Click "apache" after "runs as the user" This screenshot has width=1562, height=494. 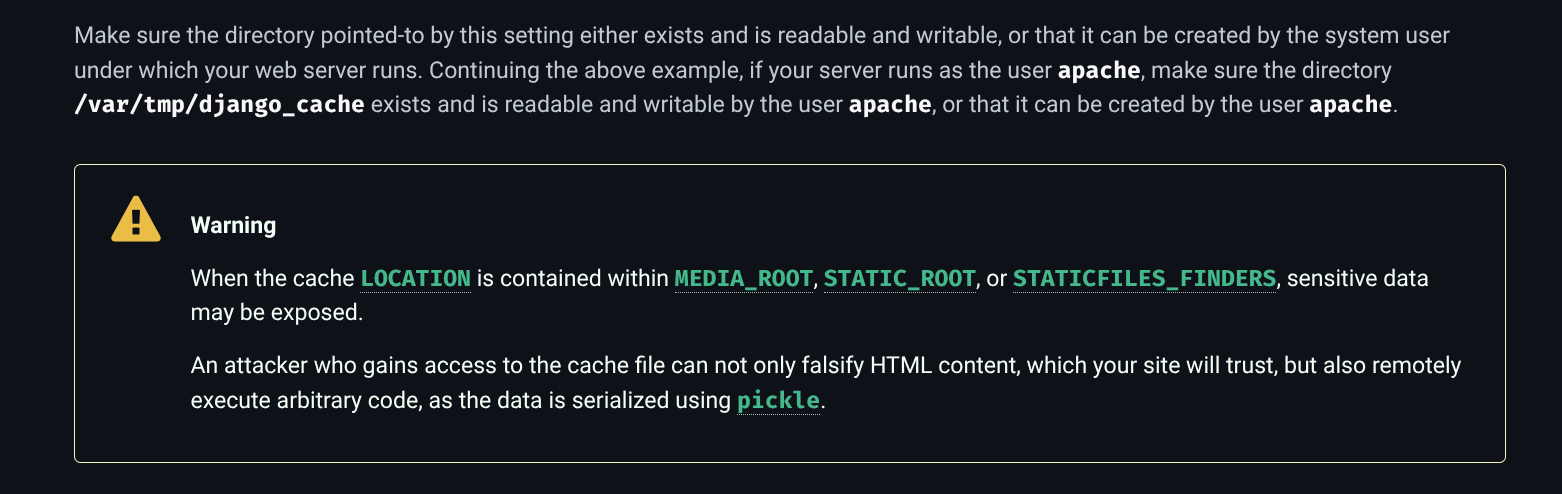tap(1098, 71)
